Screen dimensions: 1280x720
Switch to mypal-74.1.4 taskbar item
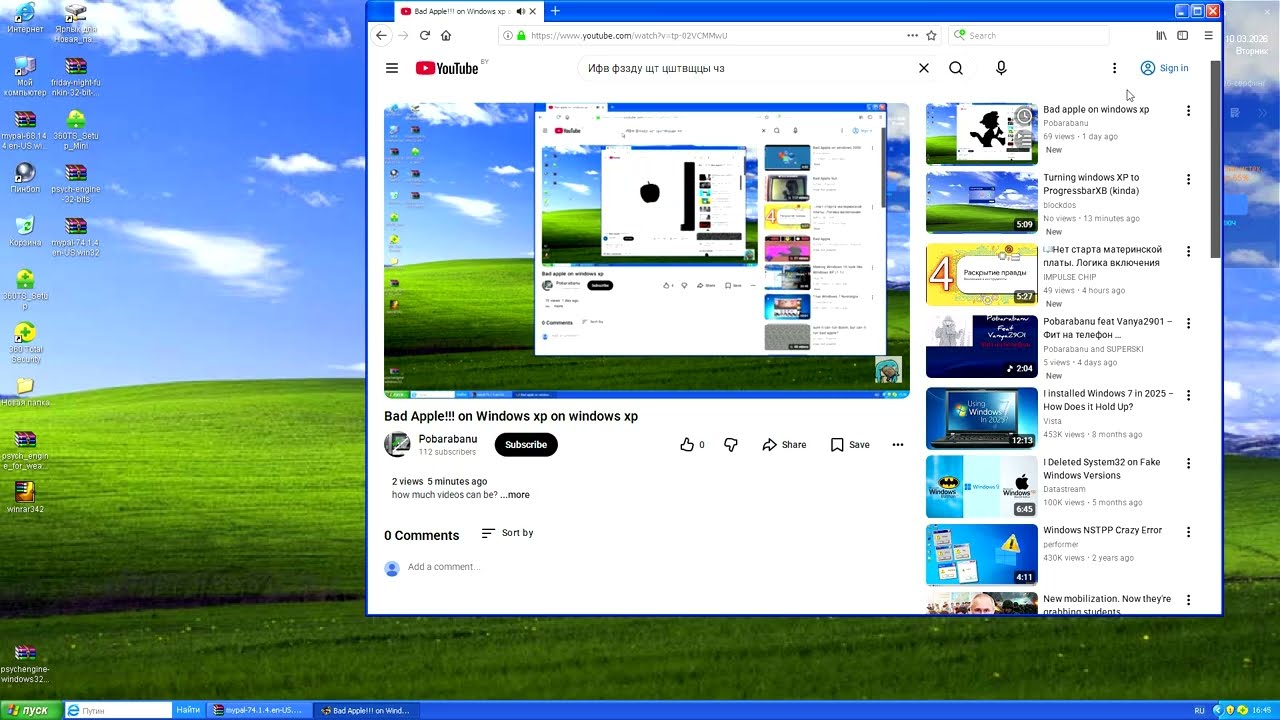[x=257, y=710]
